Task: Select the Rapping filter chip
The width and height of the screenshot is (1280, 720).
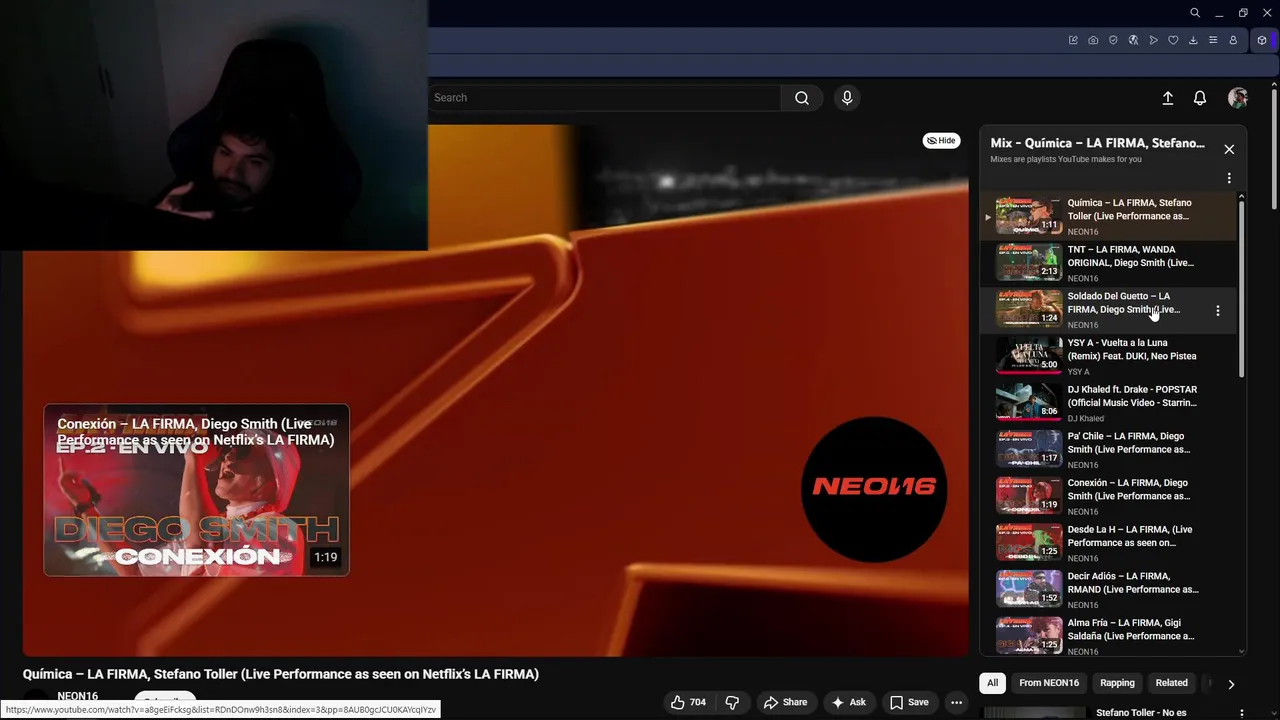Action: (x=1117, y=683)
